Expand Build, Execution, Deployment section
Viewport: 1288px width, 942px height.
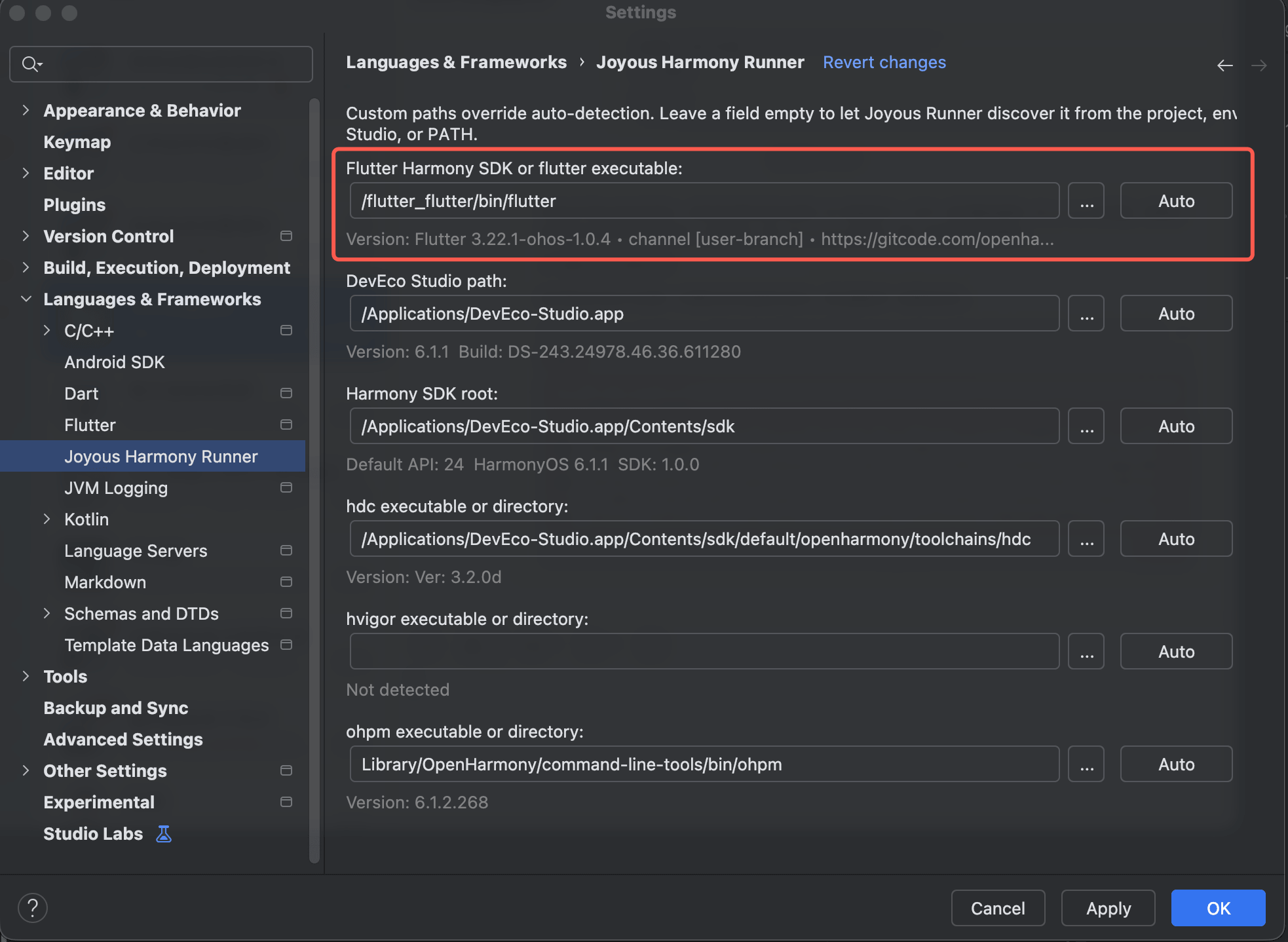tap(26, 267)
